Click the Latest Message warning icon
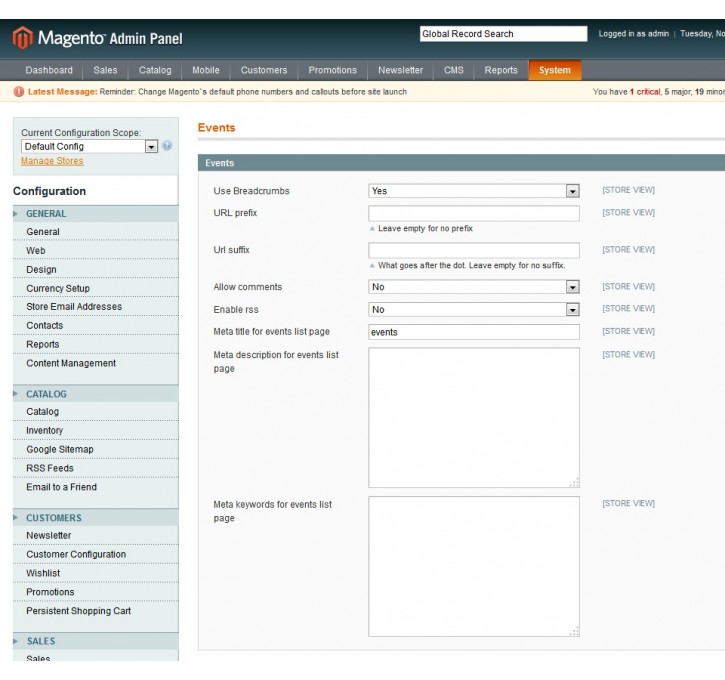 point(18,92)
